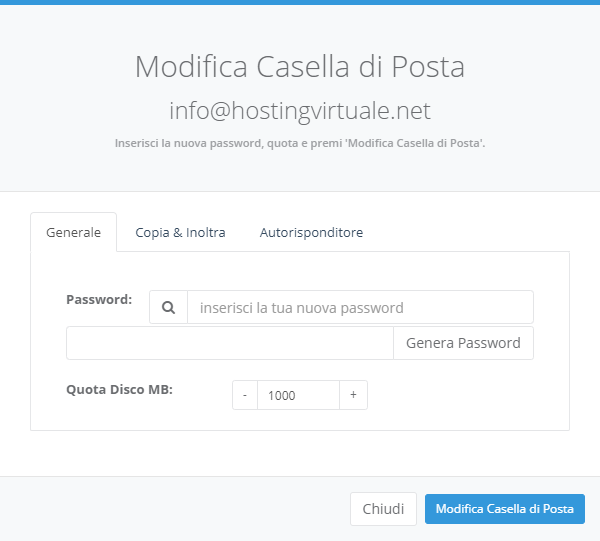Screen dimensions: 600x541
Task: Click the Quota Disco MB: label
Action: [119, 389]
